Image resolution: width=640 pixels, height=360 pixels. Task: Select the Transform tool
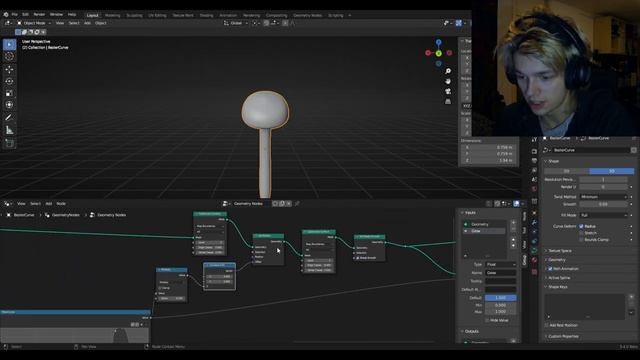point(9,105)
